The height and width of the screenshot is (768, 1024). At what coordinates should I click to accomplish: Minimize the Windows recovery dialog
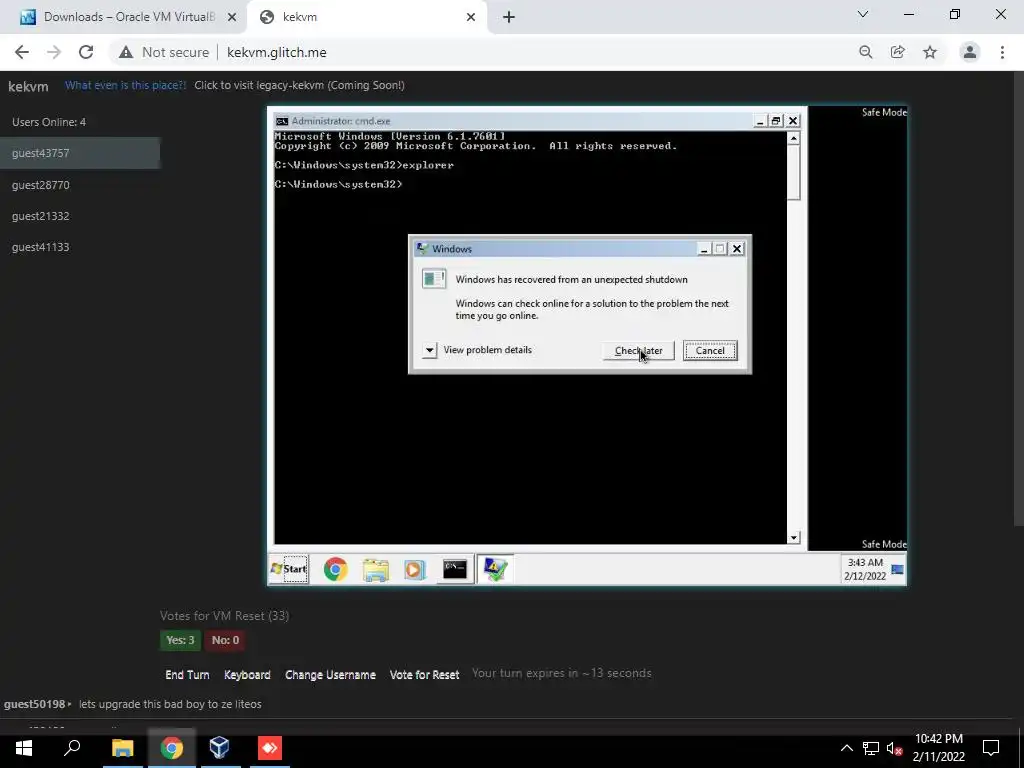(703, 249)
